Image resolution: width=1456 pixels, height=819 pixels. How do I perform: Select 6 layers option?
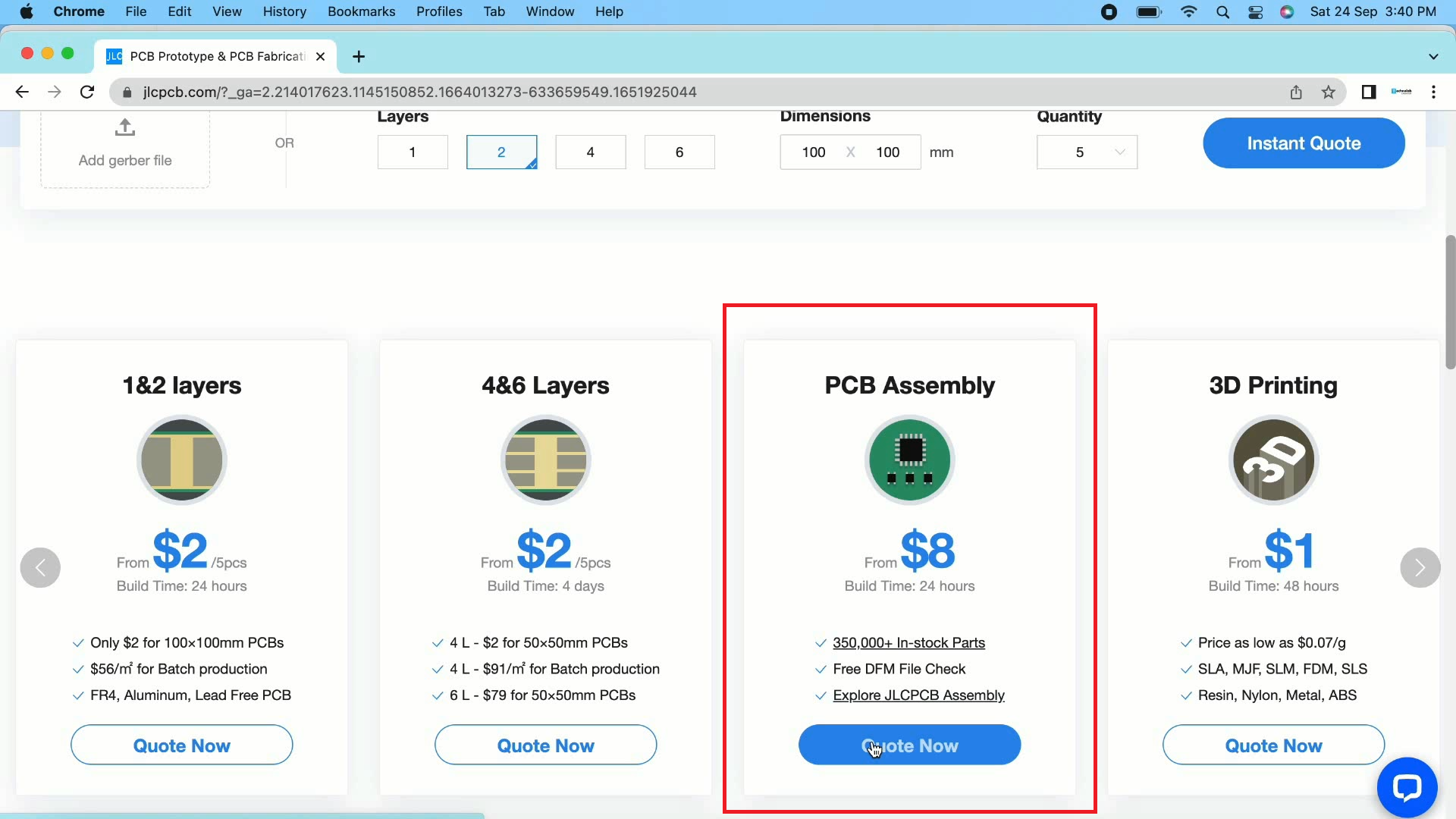point(679,152)
